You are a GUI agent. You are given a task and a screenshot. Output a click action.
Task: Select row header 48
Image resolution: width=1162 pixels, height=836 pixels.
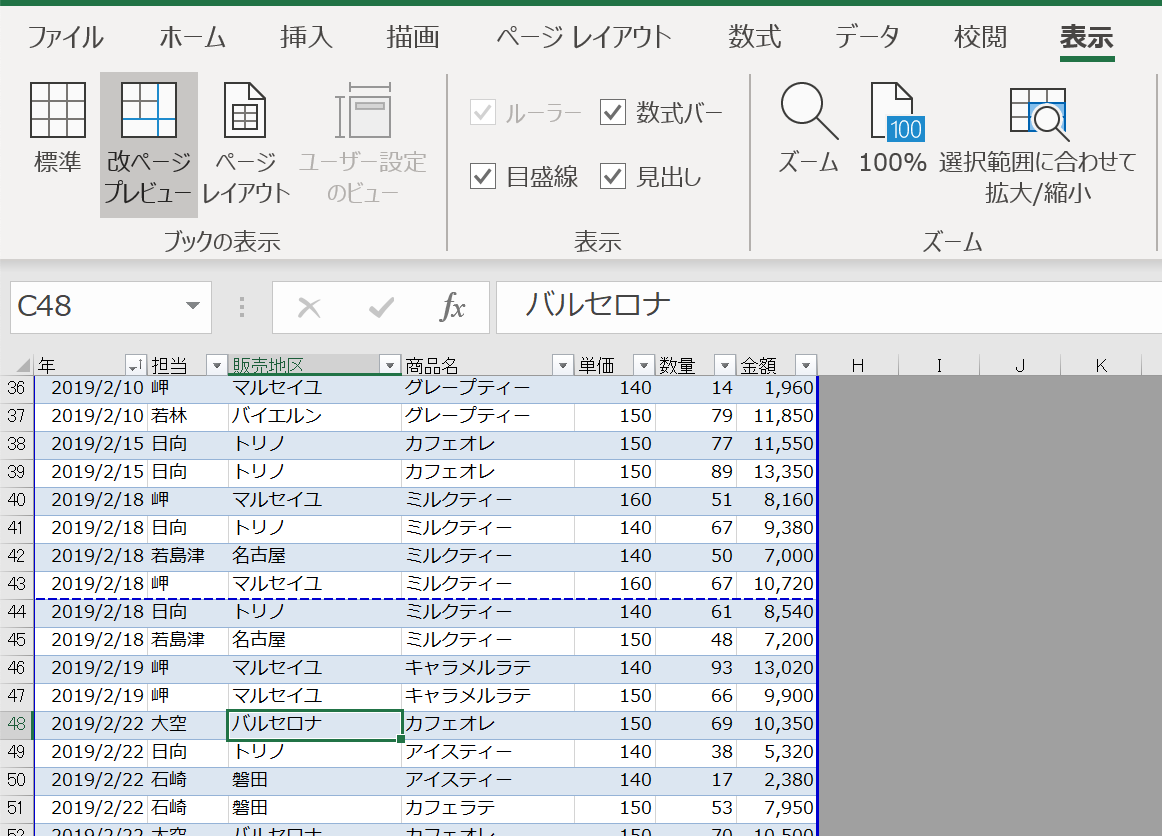pyautogui.click(x=16, y=724)
